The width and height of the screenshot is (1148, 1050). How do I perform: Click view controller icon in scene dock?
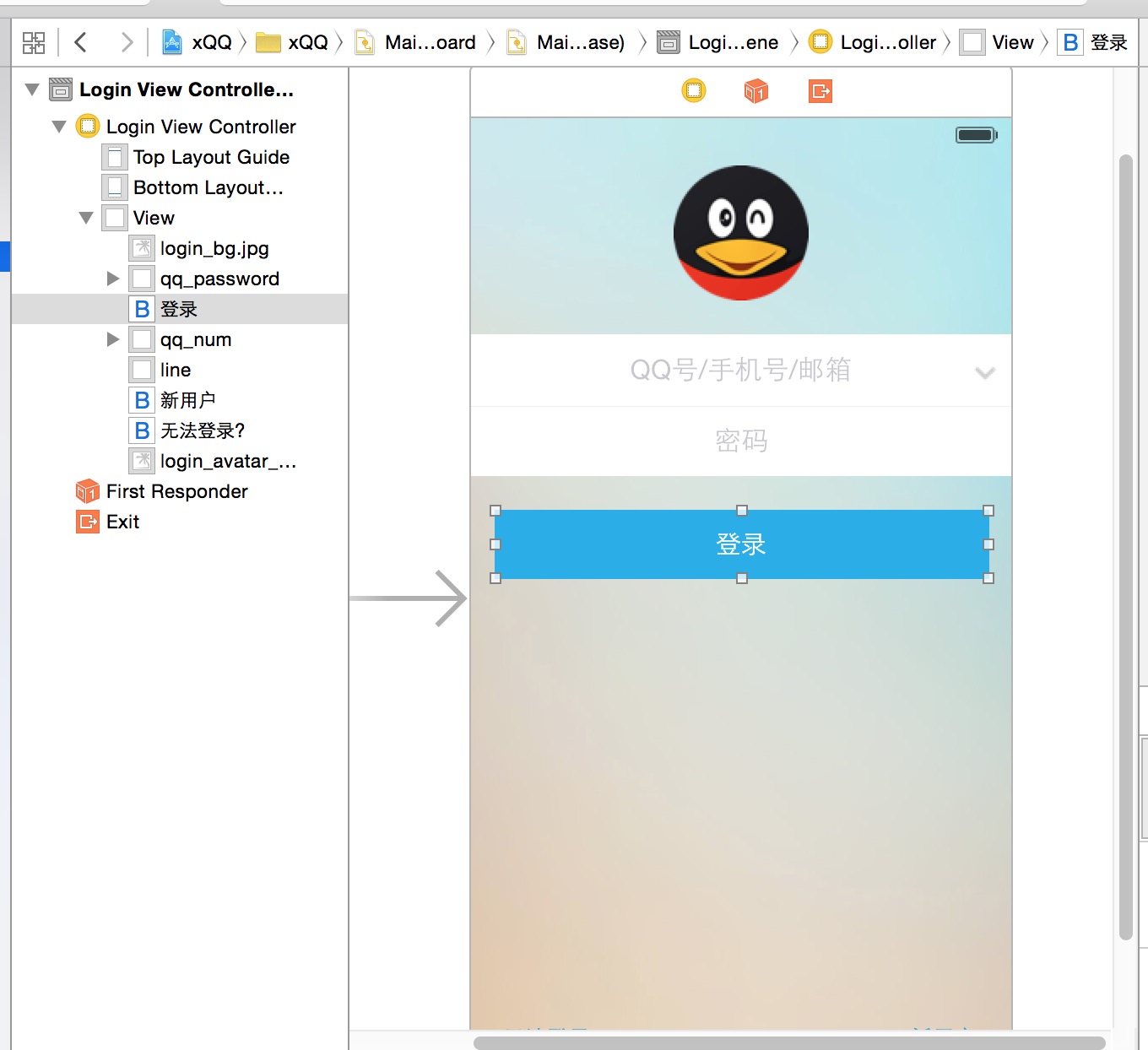[694, 90]
